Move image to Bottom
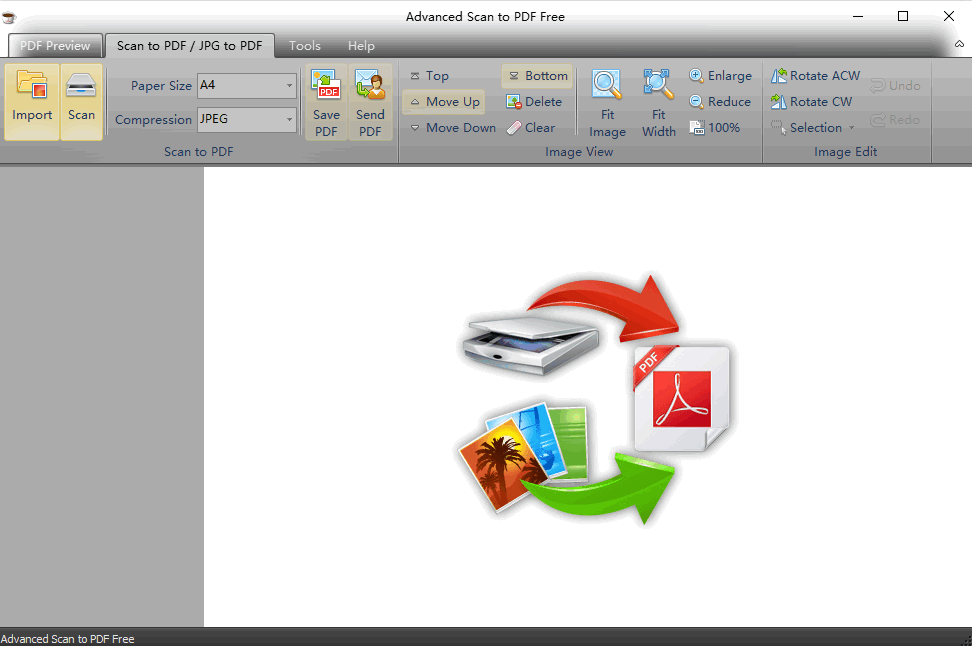The height and width of the screenshot is (646, 972). click(537, 76)
